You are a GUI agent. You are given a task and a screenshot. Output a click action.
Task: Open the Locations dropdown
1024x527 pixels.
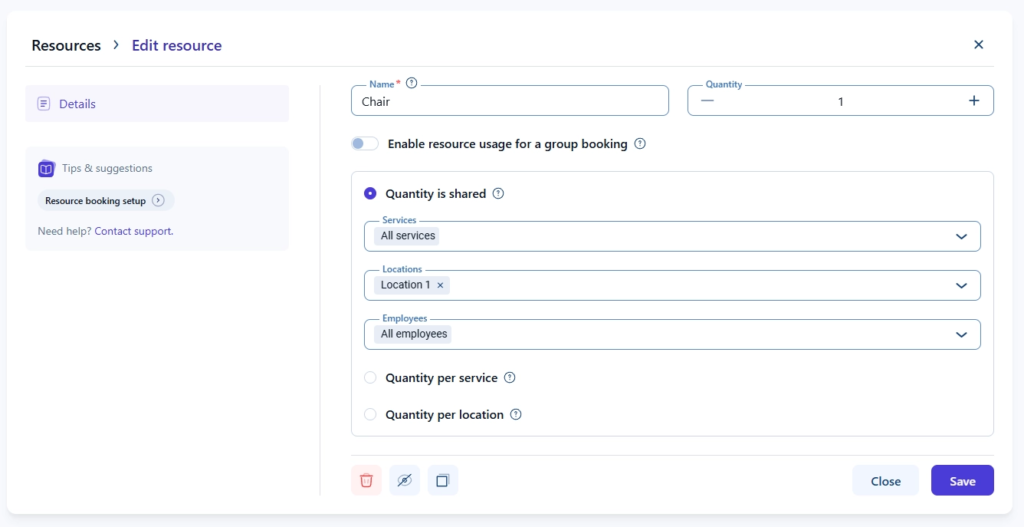[x=961, y=285]
